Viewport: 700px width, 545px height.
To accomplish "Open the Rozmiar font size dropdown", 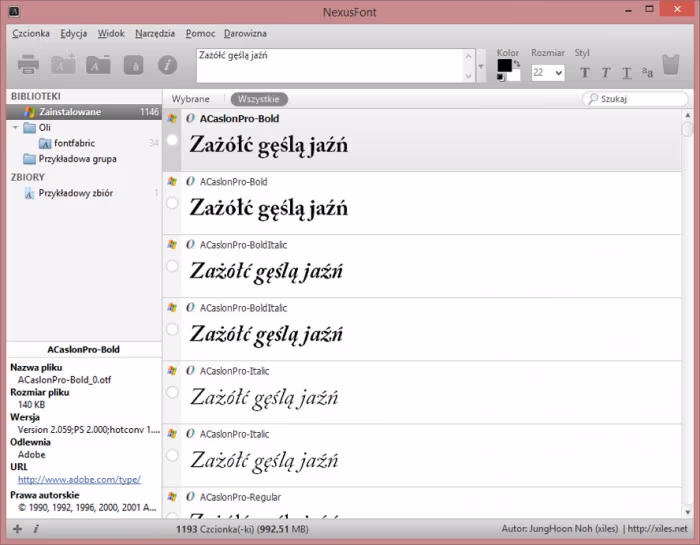I will coord(558,72).
